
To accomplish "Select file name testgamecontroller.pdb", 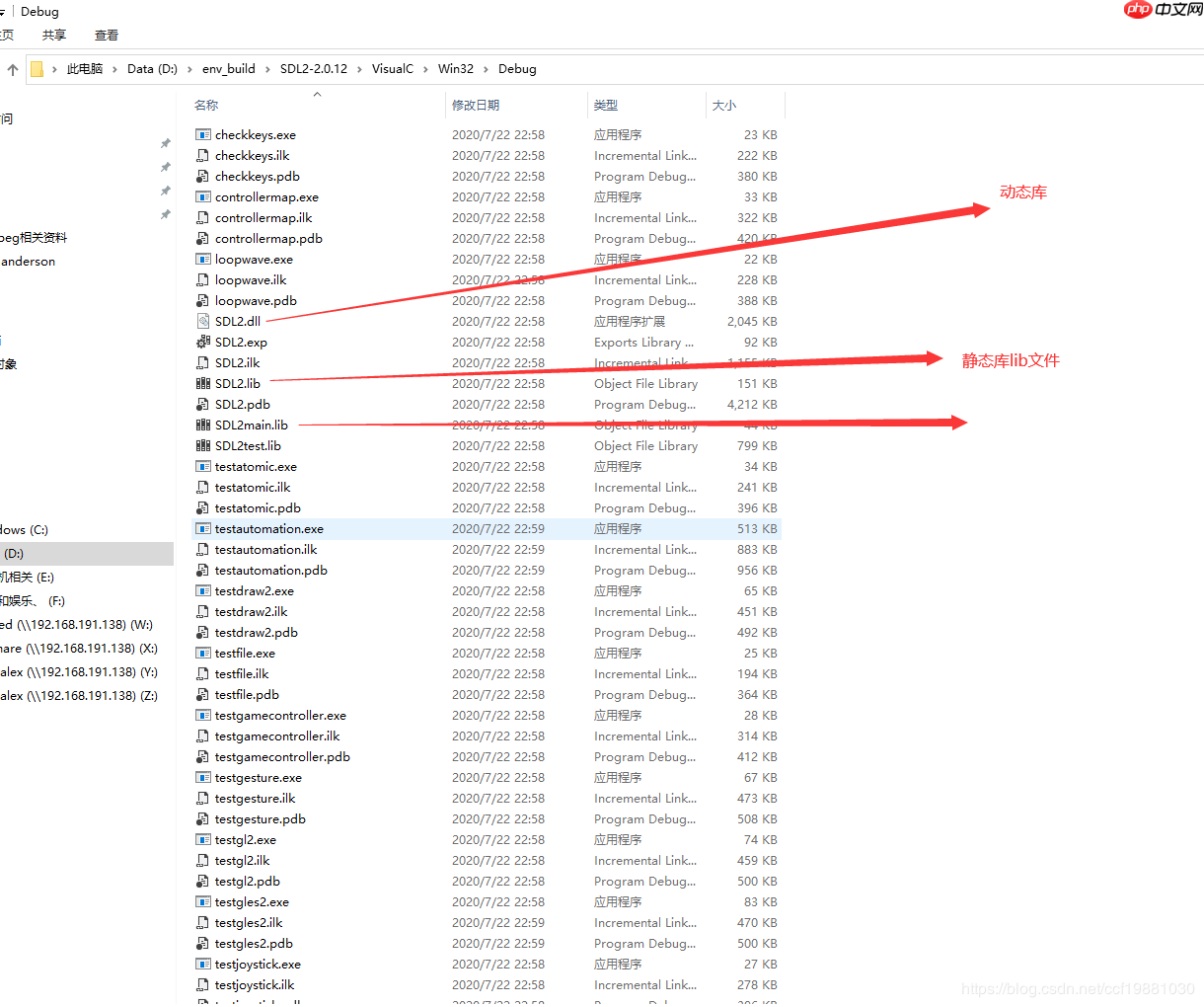I will (x=282, y=757).
